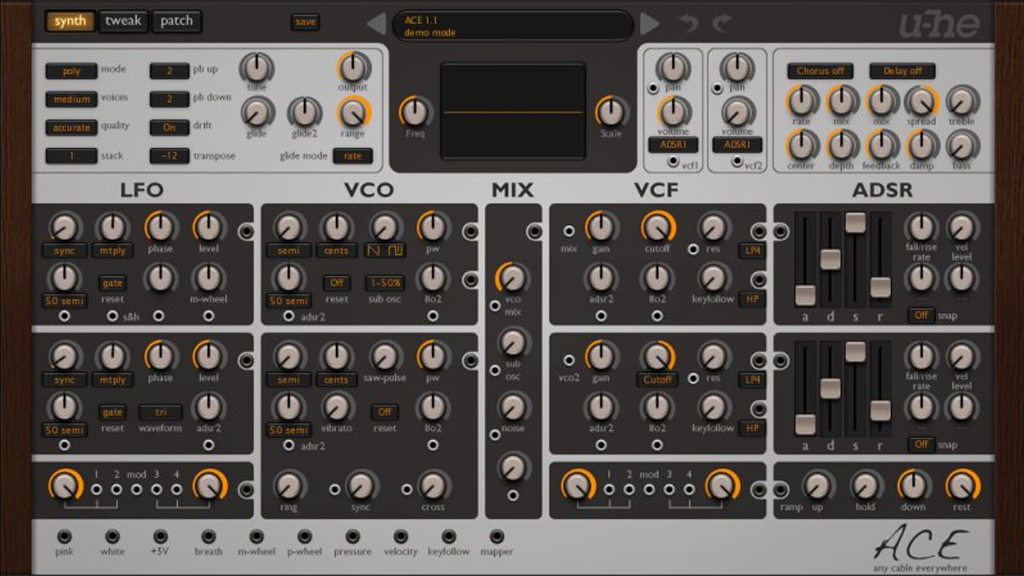Viewport: 1024px width, 576px height.
Task: Open the transpose -12 selector
Action: pos(169,156)
